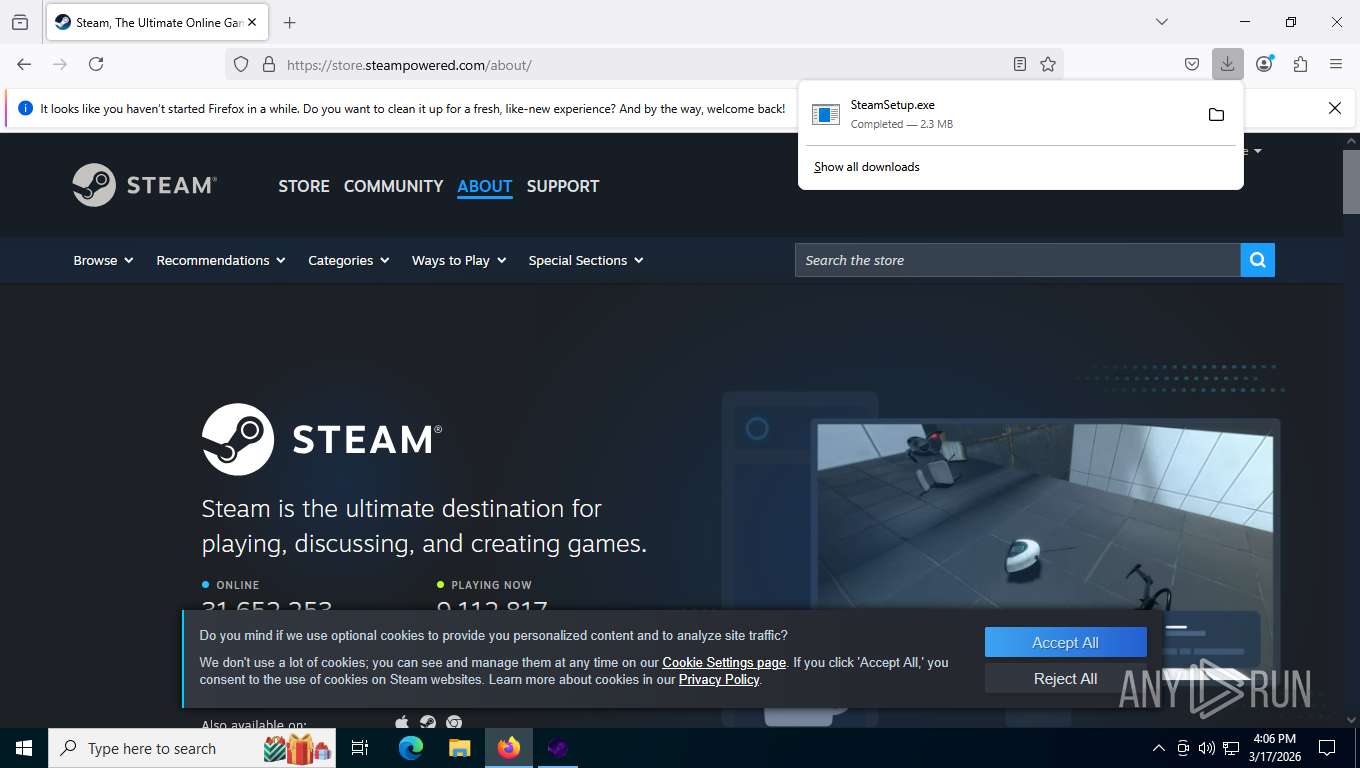The image size is (1360, 768).
Task: Click the Firefox View icon
Action: 20,22
